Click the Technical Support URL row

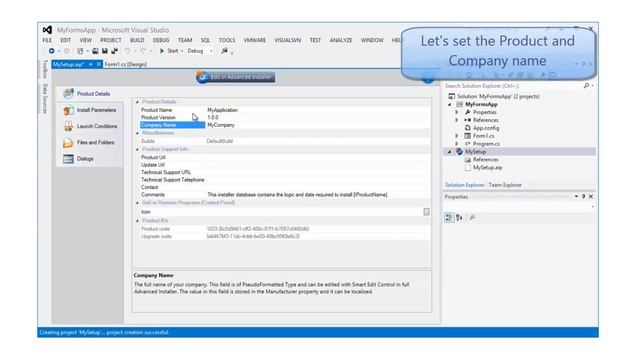click(x=285, y=172)
